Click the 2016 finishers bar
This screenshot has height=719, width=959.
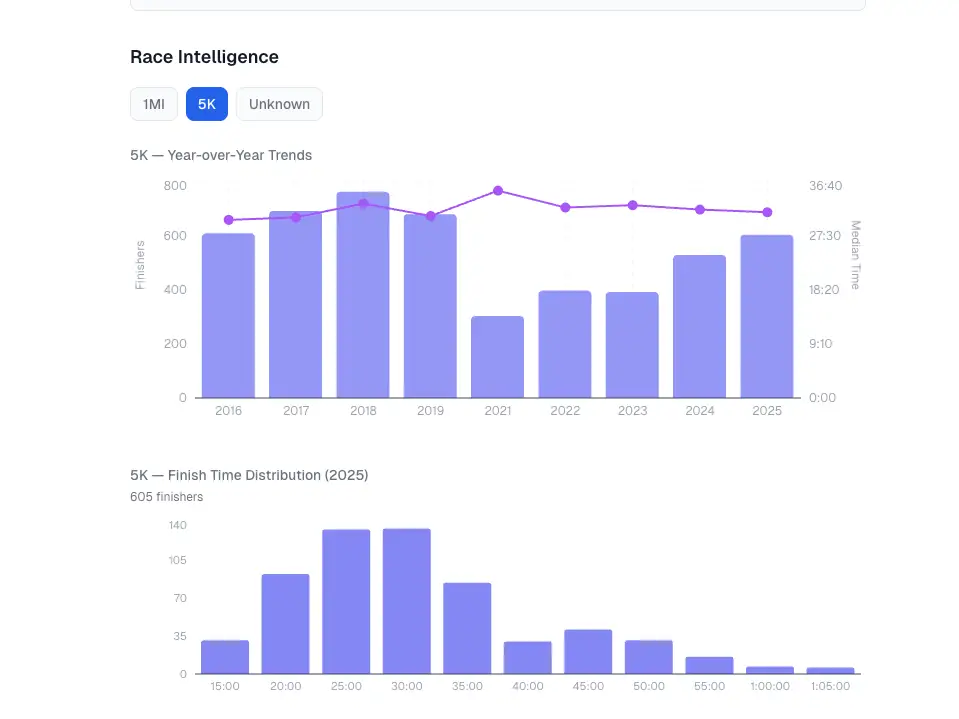click(229, 315)
